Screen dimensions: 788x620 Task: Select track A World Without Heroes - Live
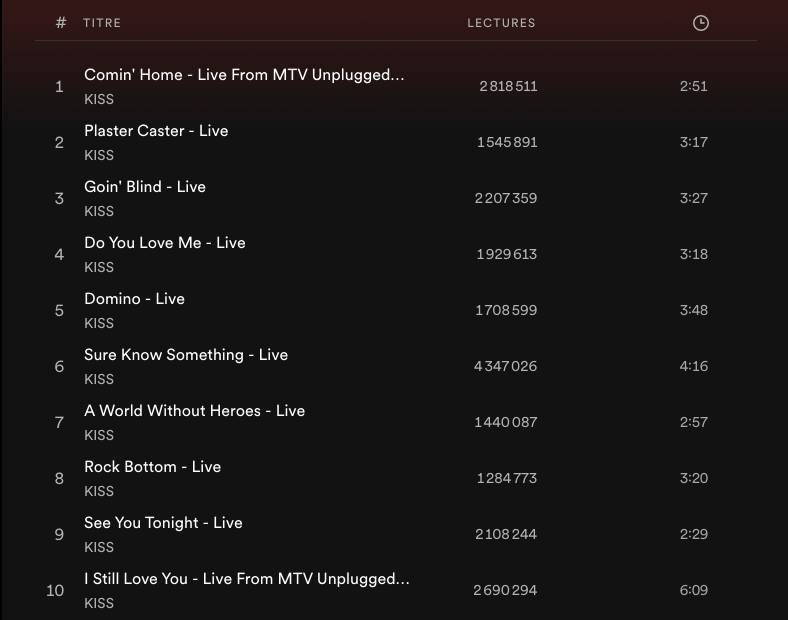tap(194, 411)
